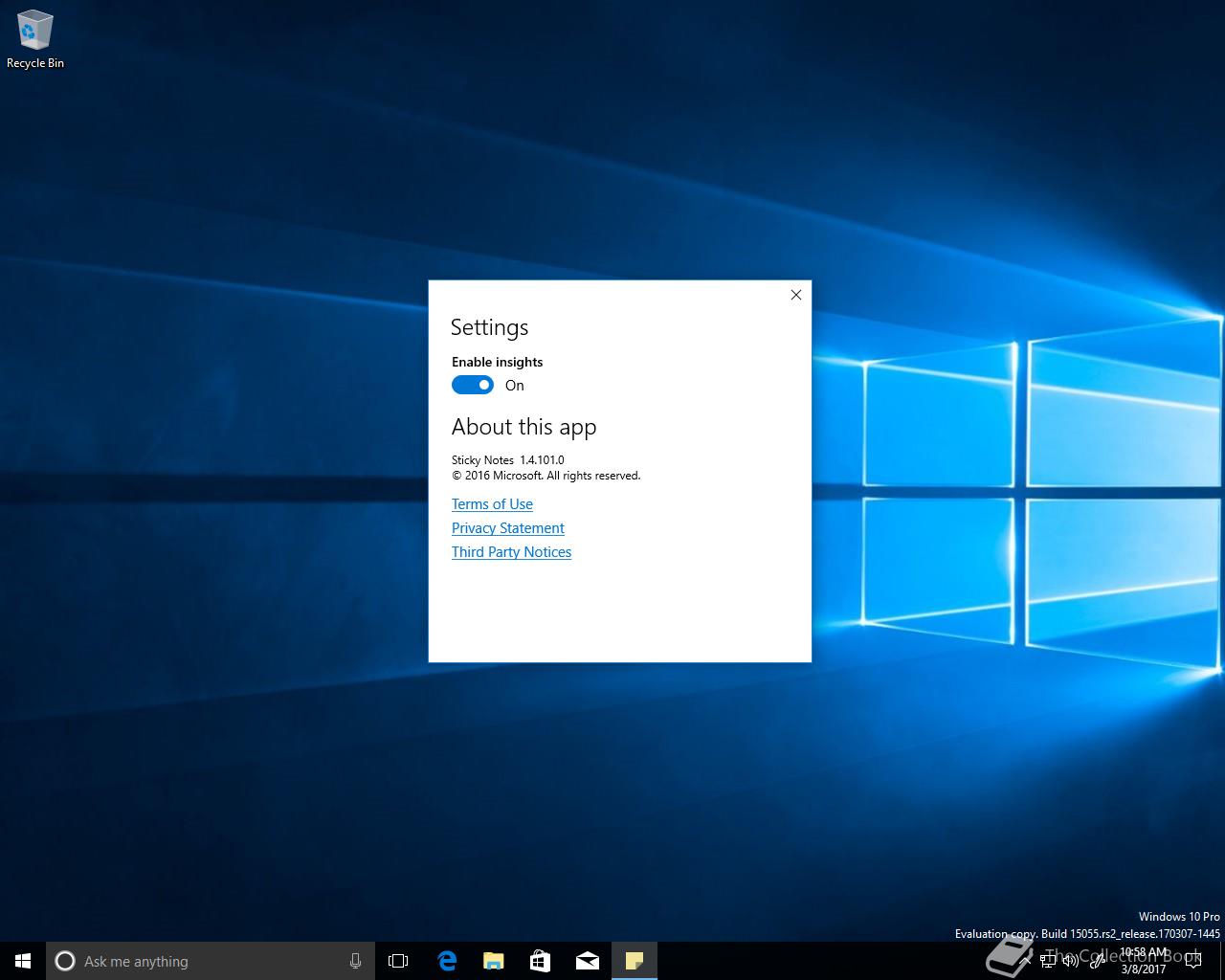Image resolution: width=1225 pixels, height=980 pixels.
Task: Click the Cortana Ask me anything box
Action: [x=210, y=961]
